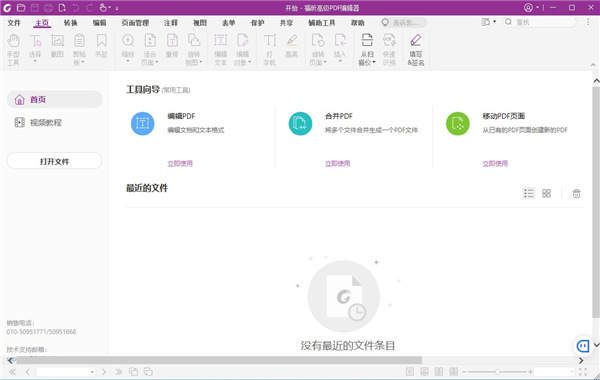Switch to the 页面管理 tab

tap(135, 23)
